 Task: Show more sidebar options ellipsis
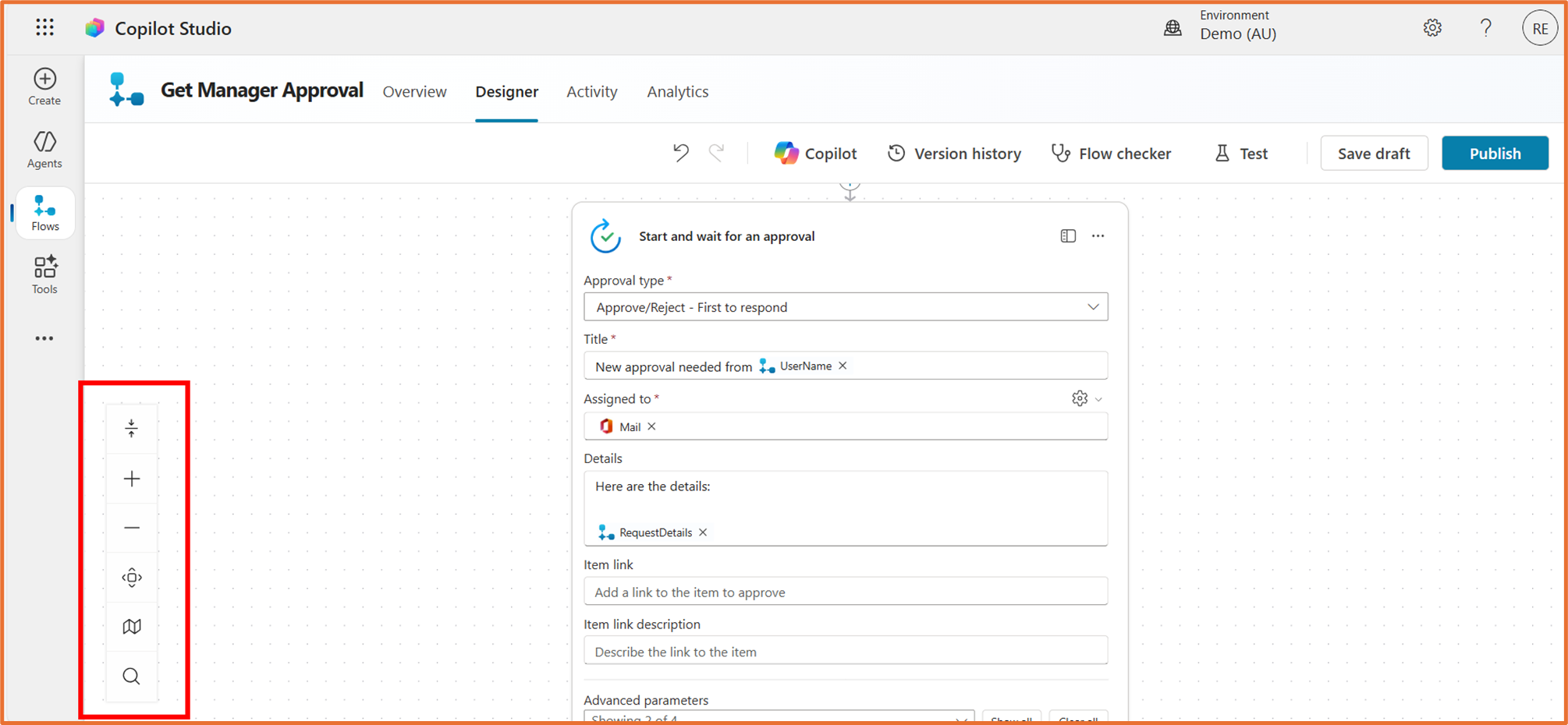[44, 338]
